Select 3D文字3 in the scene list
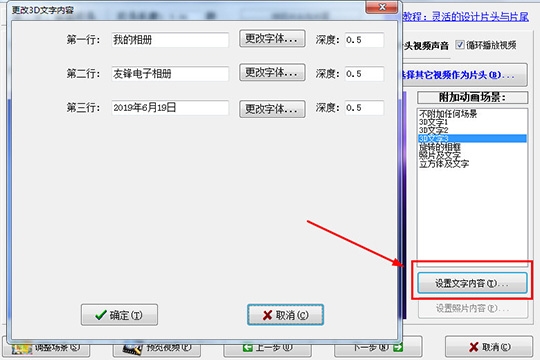Image resolution: width=540 pixels, height=360 pixels. pyautogui.click(x=472, y=138)
